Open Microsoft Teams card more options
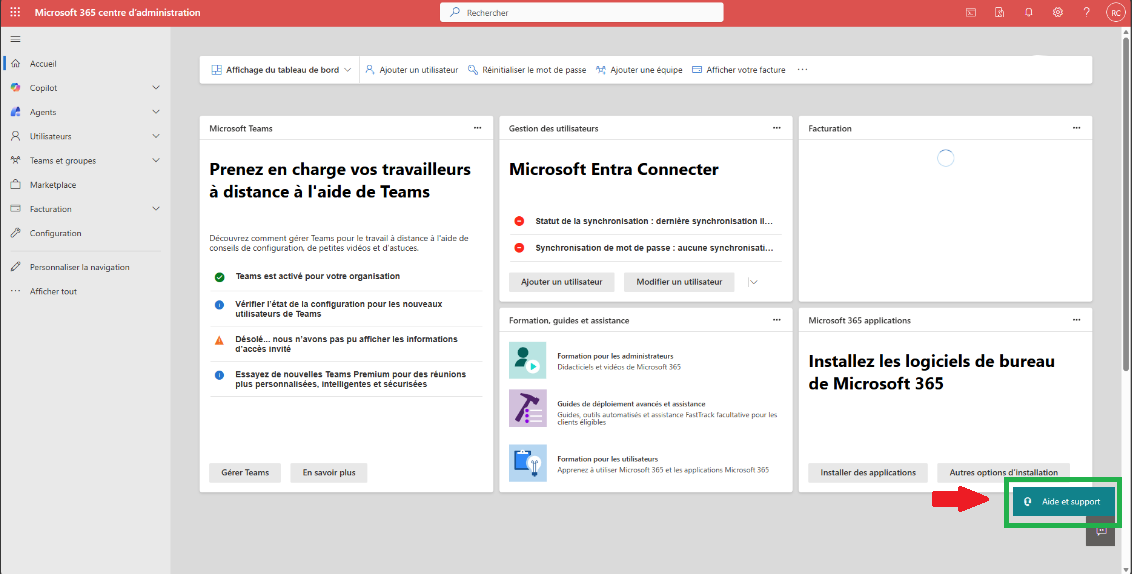Image resolution: width=1132 pixels, height=574 pixels. pos(477,128)
